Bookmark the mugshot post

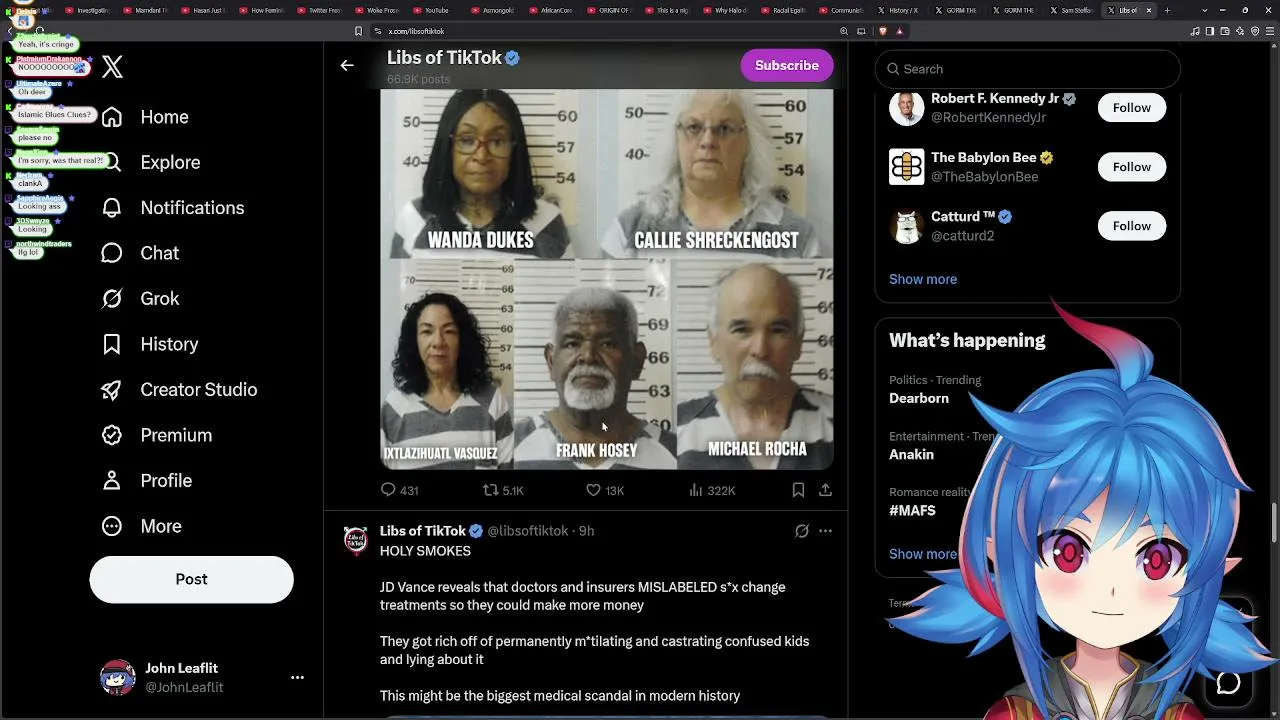pos(798,490)
